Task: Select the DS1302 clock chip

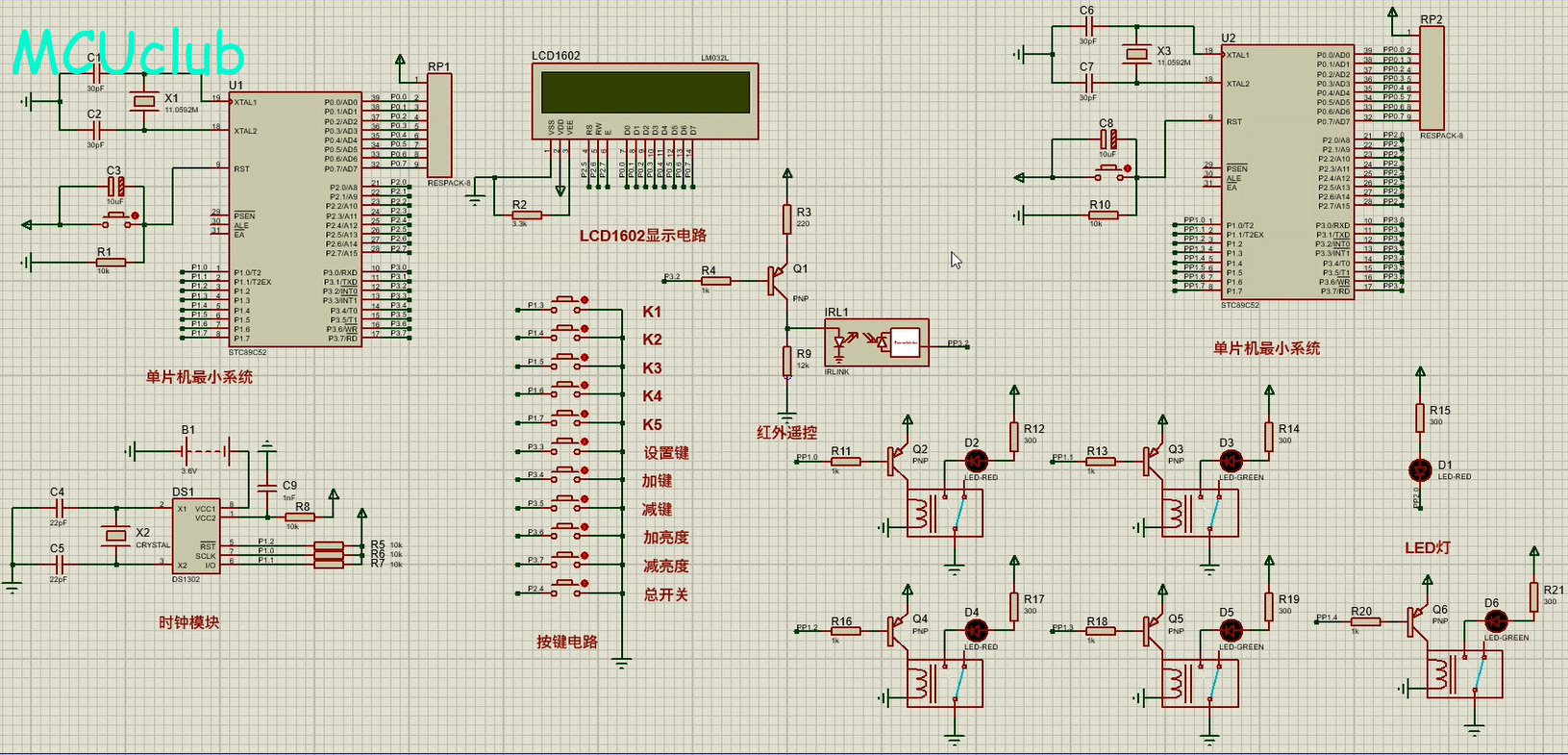Action: (x=195, y=536)
